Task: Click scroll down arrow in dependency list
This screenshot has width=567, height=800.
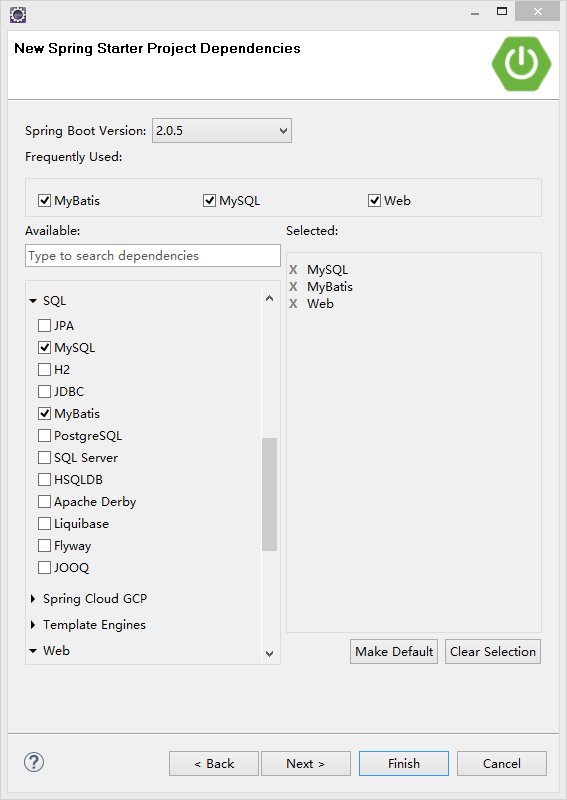Action: (x=269, y=654)
